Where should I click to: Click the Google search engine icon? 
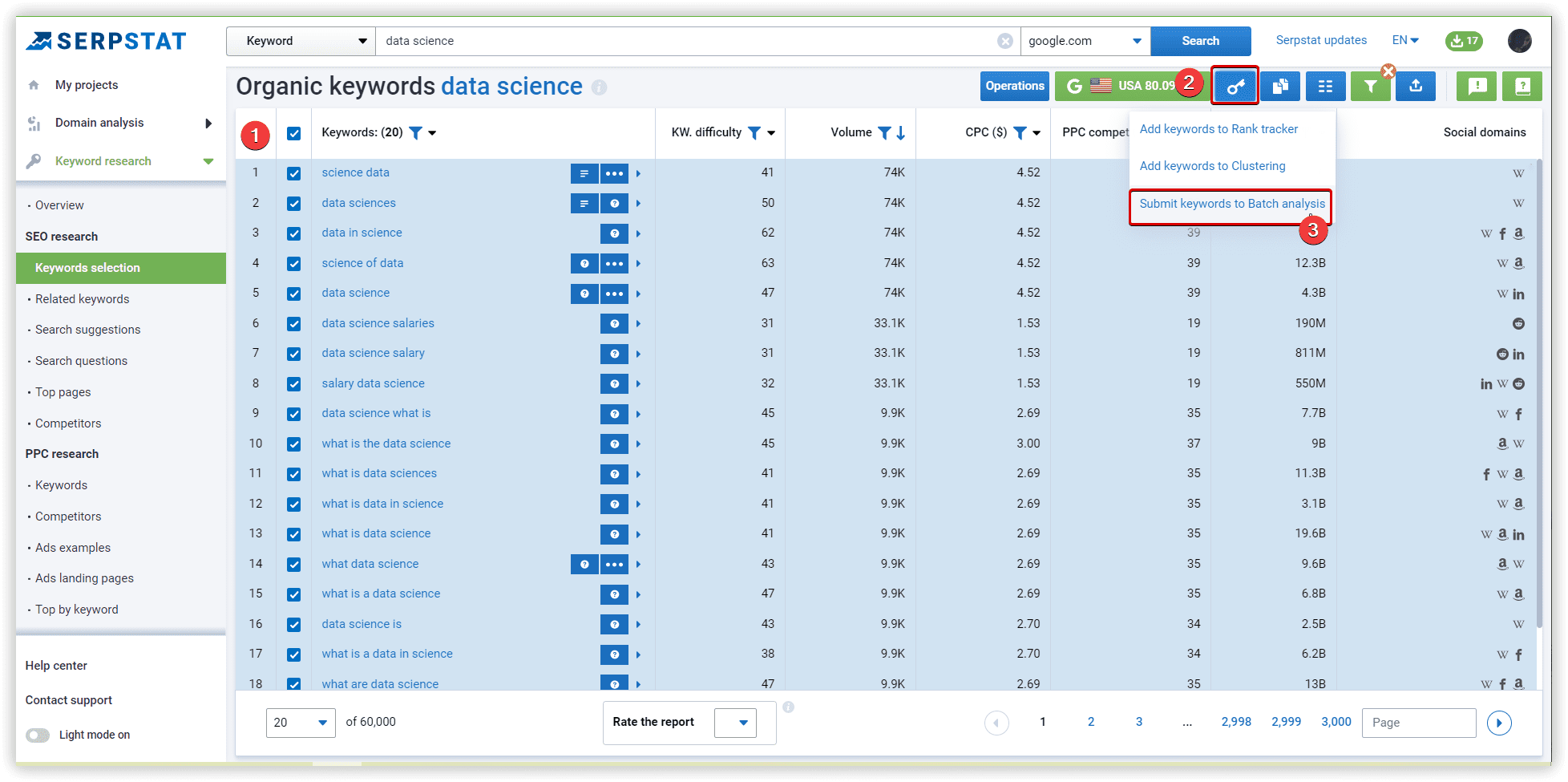(1074, 84)
